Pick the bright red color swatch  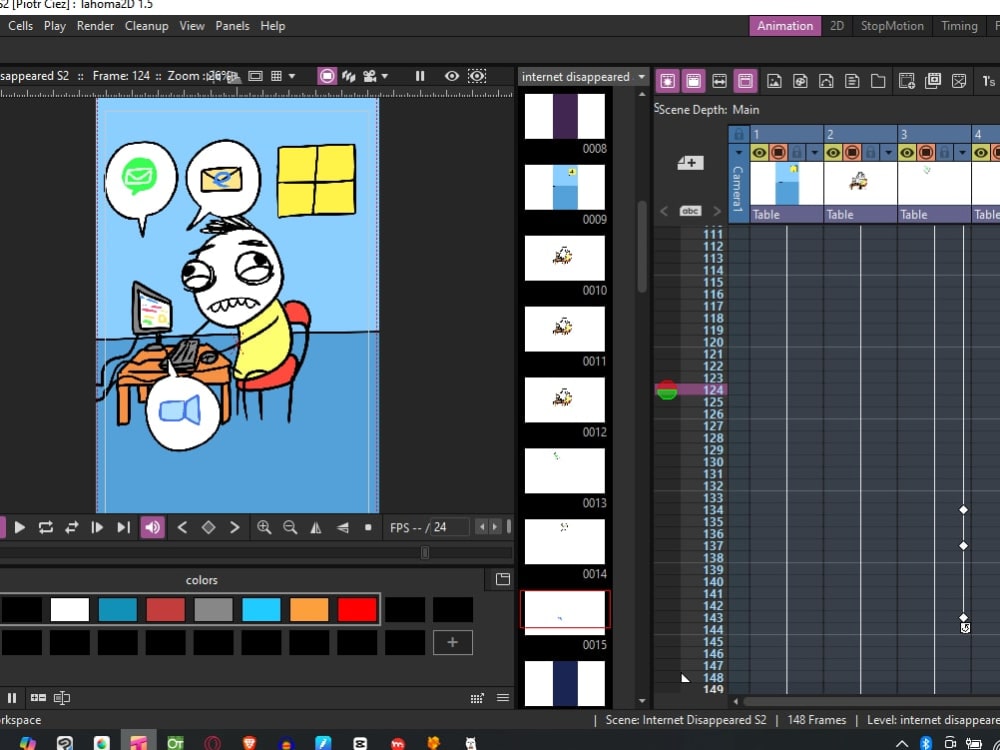tap(357, 610)
